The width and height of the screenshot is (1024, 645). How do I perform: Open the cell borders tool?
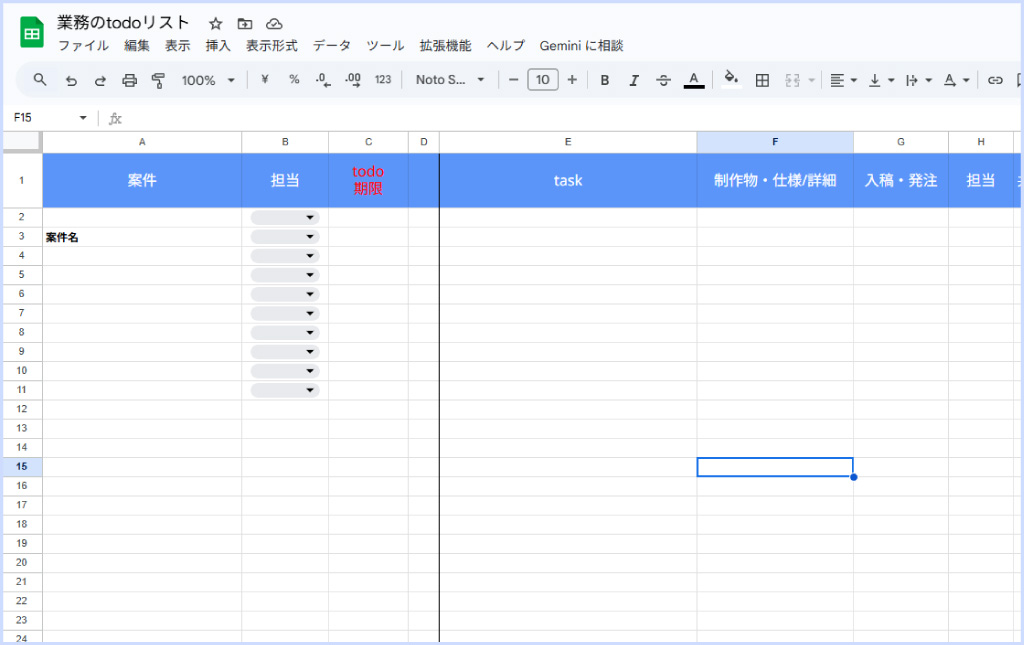tap(762, 80)
